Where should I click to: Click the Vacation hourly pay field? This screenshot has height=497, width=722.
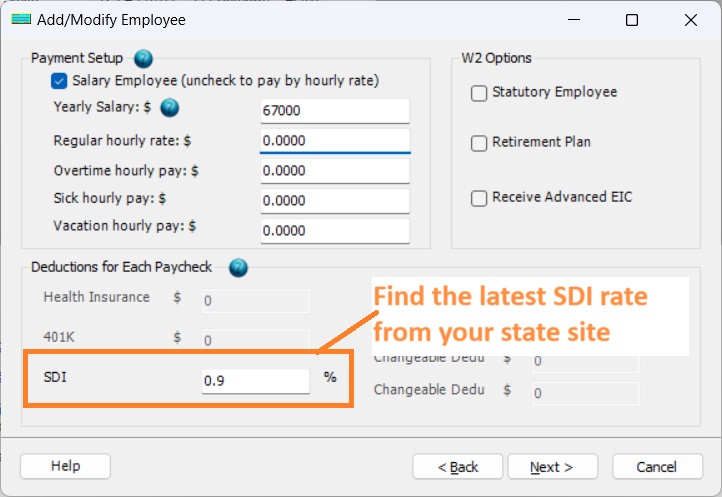tap(335, 231)
